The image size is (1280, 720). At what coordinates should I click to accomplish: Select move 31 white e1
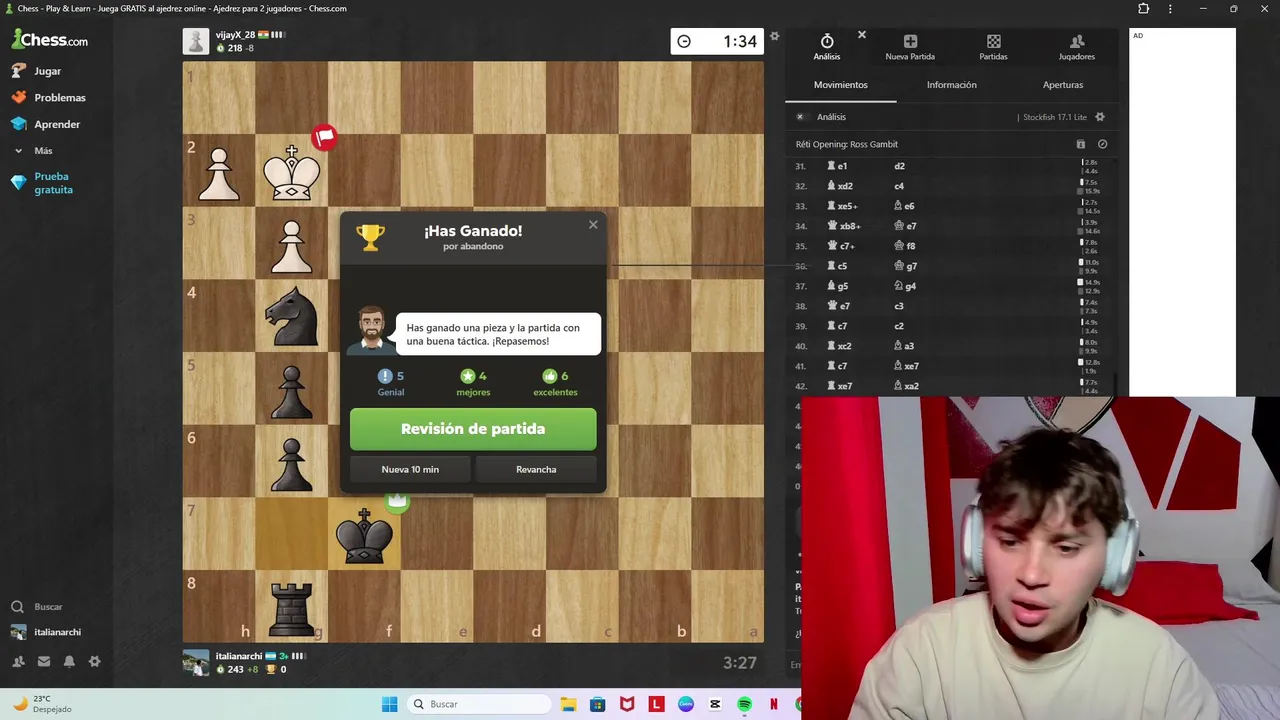pos(837,166)
